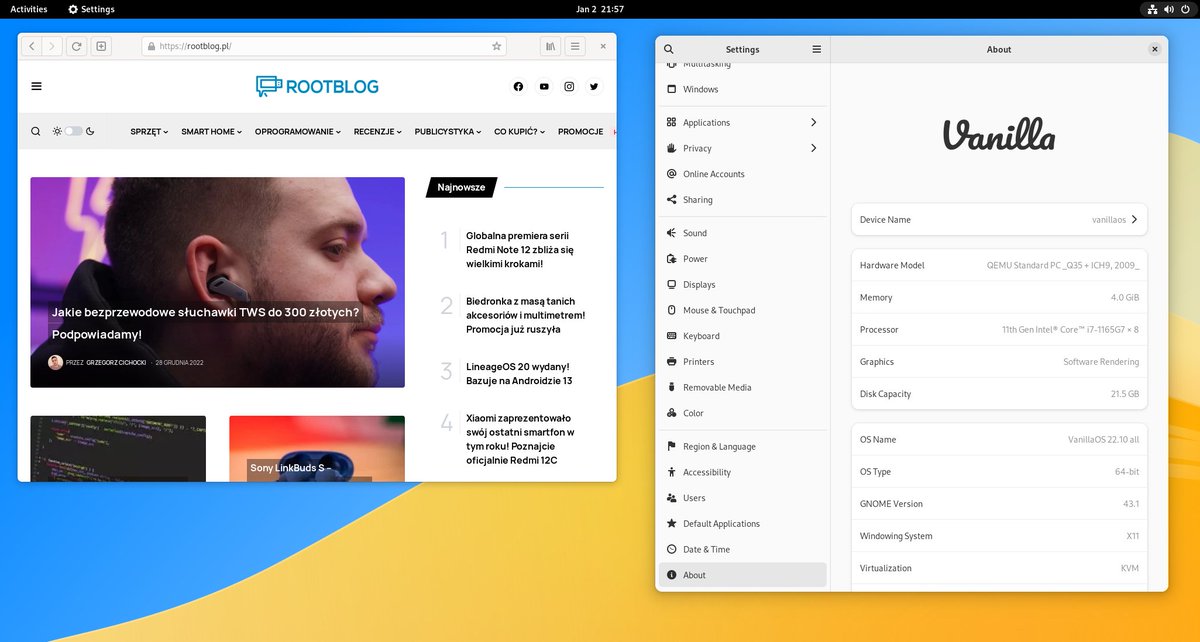Open the browser library sidebar icon
Screen dimensions: 1200x642
coord(551,45)
